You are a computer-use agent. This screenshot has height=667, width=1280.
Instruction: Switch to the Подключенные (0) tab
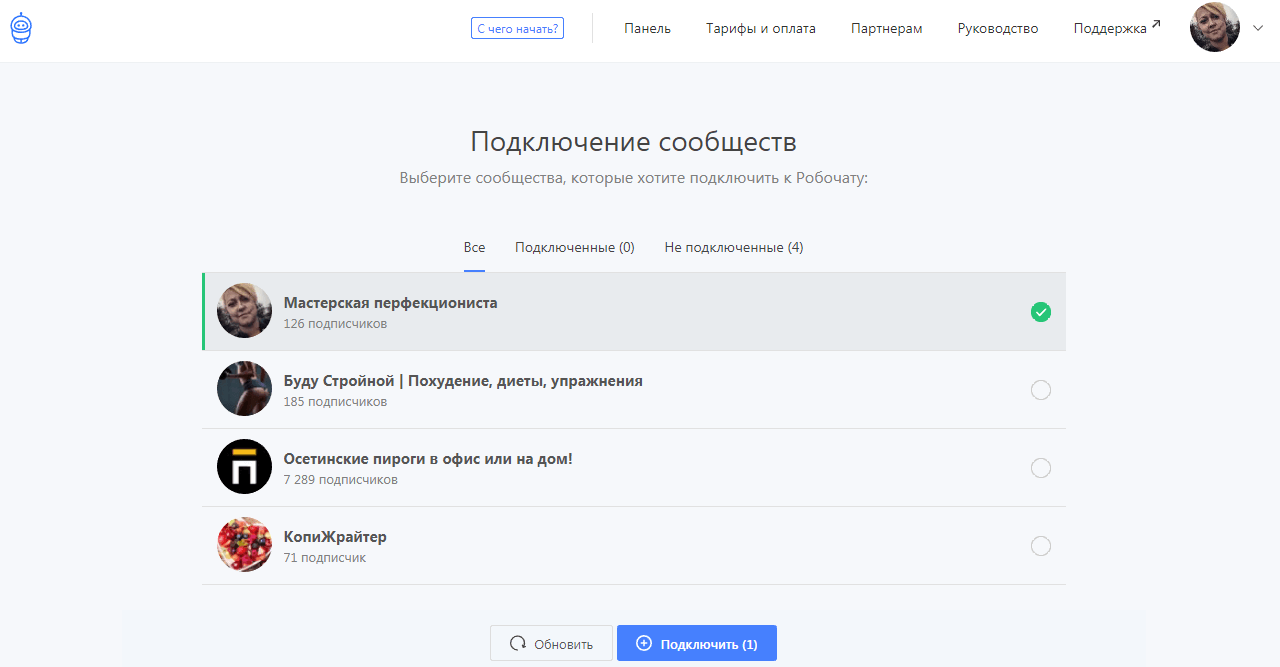(x=575, y=247)
